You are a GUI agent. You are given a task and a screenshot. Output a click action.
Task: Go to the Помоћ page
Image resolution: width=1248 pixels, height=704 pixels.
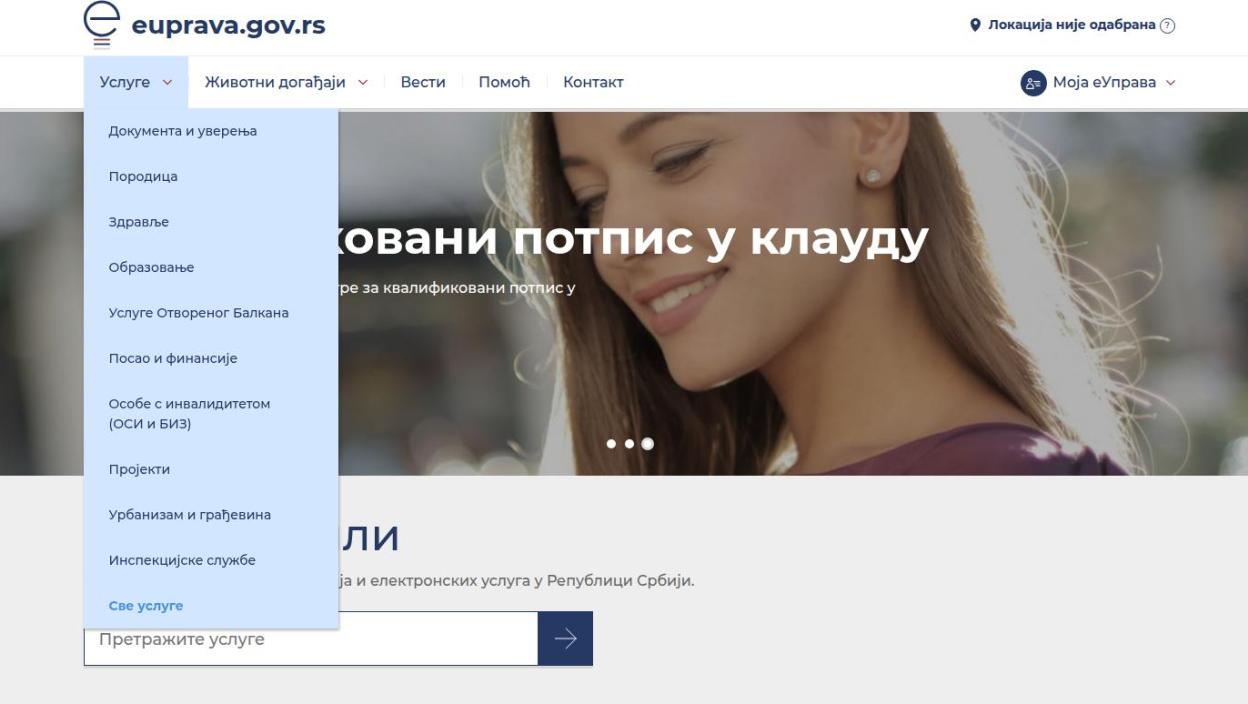(504, 82)
